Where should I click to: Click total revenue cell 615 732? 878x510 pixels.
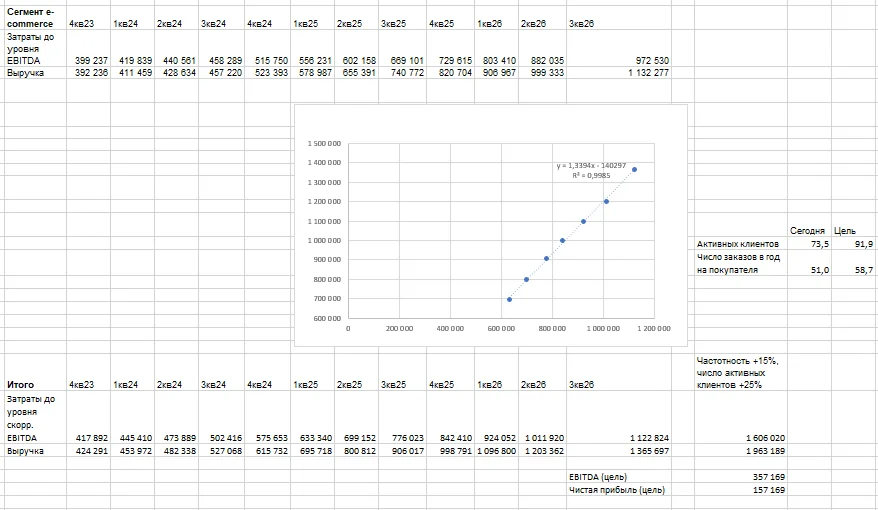click(268, 451)
